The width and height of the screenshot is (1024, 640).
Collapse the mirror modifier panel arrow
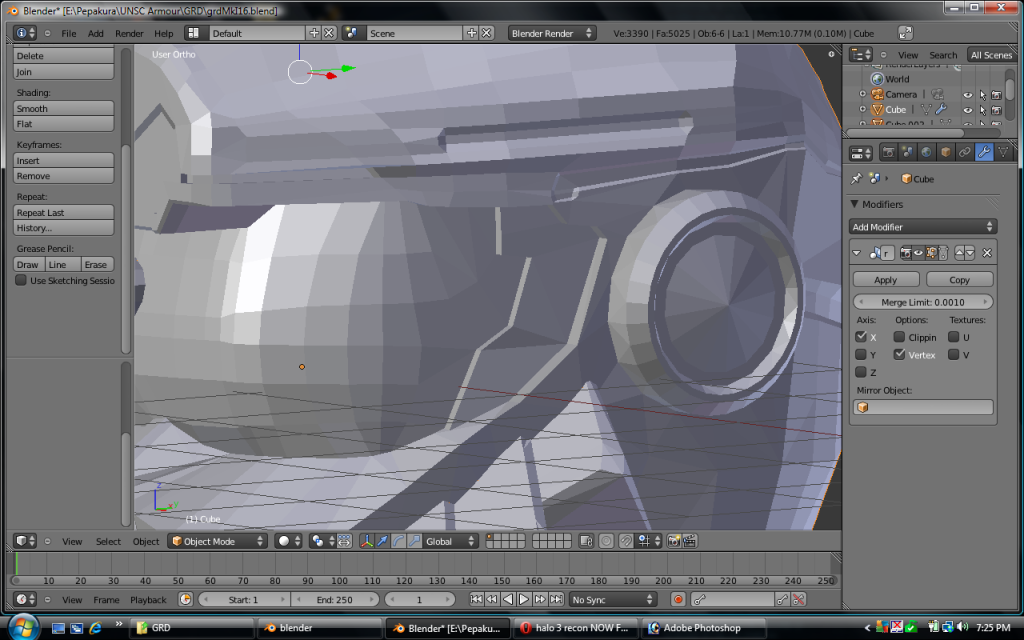point(856,253)
